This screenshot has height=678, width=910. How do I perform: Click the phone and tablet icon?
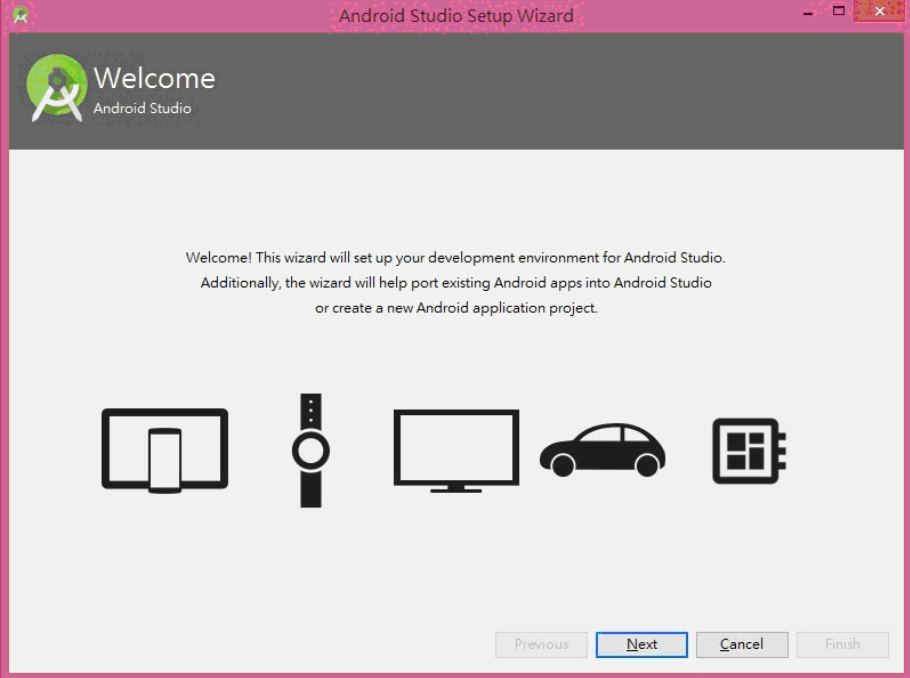pyautogui.click(x=165, y=450)
